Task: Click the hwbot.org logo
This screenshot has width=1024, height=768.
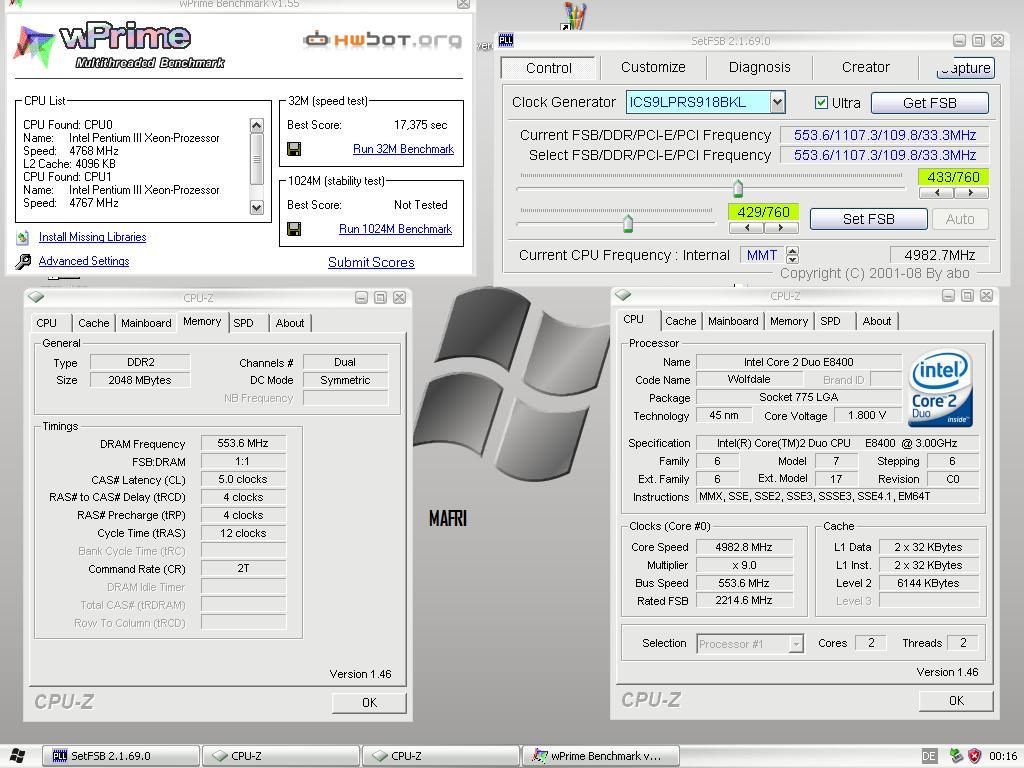Action: pos(382,40)
